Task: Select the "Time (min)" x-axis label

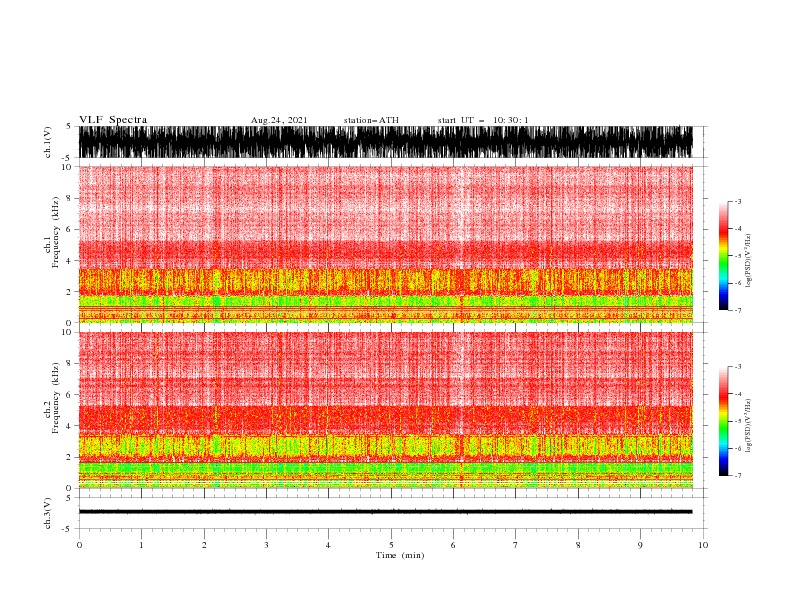Action: click(x=400, y=555)
